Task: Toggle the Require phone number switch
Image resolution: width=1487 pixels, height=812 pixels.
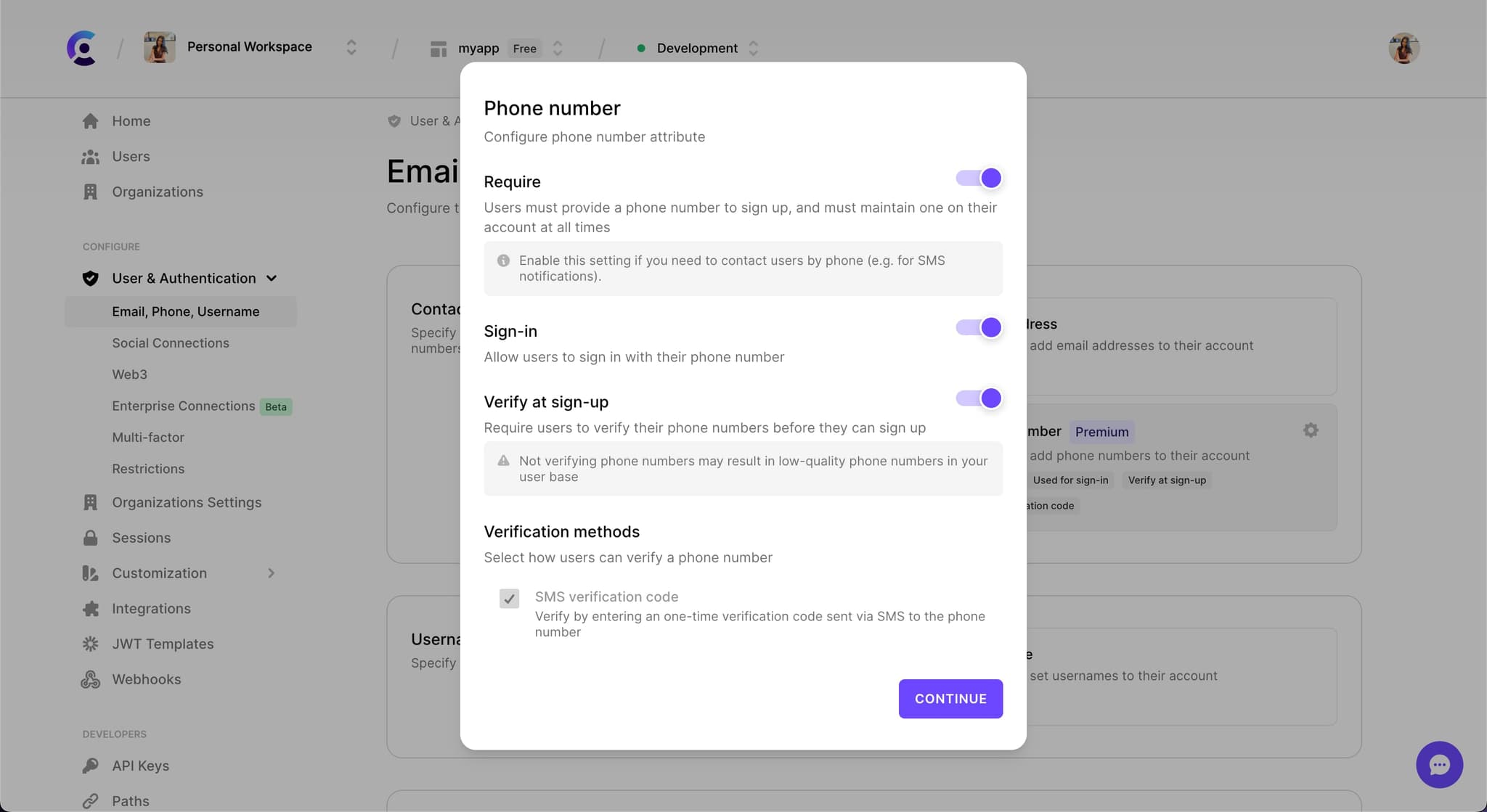Action: [978, 178]
